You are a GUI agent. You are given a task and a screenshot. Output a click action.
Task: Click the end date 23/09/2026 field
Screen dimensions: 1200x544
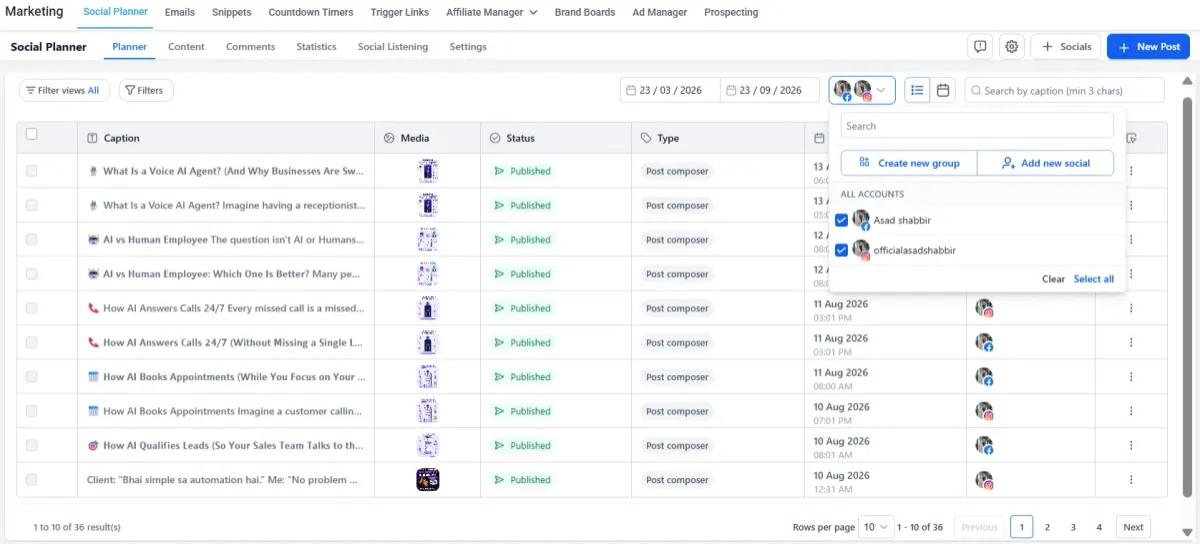pyautogui.click(x=770, y=90)
